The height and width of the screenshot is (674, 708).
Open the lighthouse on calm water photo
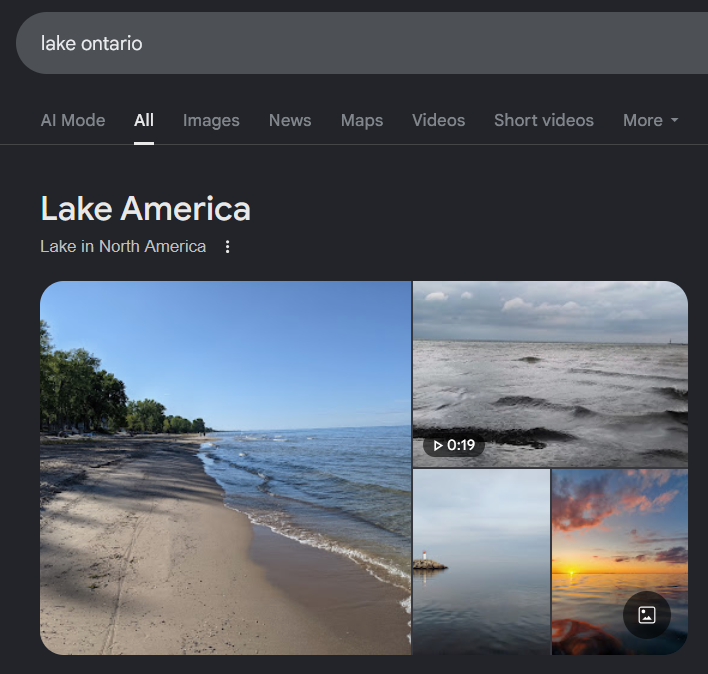(481, 562)
